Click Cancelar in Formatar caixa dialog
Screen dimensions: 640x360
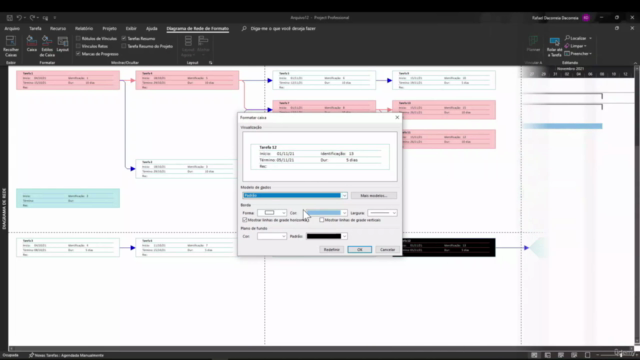tap(387, 249)
